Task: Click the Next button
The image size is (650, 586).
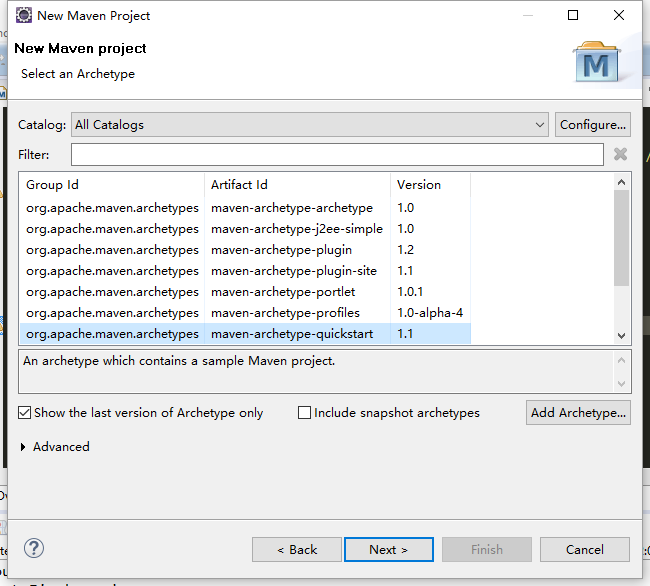Action: (x=389, y=550)
